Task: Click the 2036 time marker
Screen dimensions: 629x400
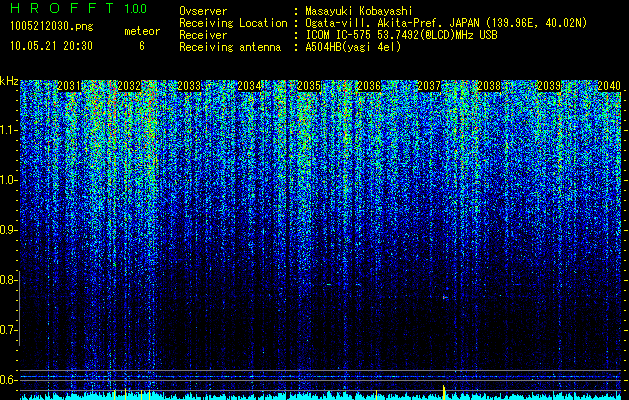Action: 369,86
